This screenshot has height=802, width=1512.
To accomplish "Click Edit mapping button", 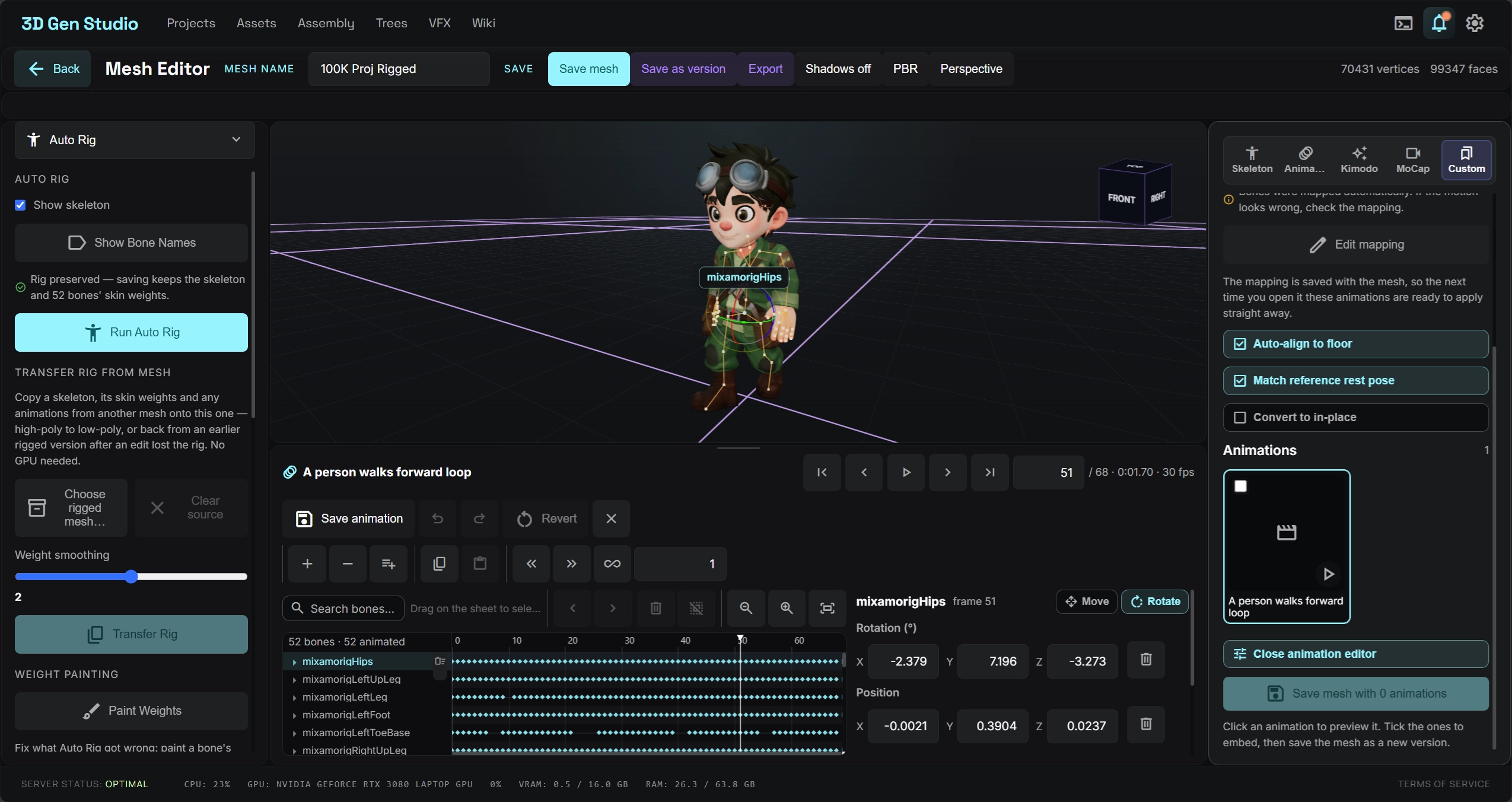I will 1355,245.
